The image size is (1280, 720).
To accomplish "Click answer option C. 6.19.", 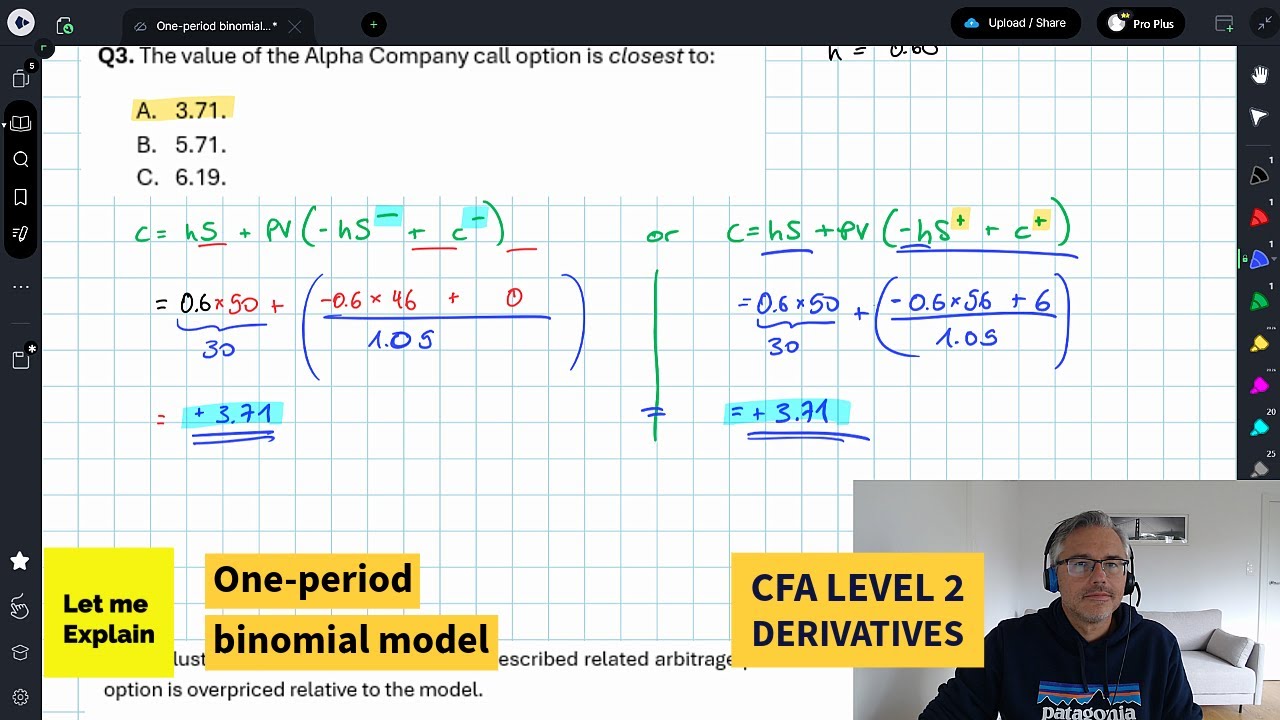I will 181,177.
